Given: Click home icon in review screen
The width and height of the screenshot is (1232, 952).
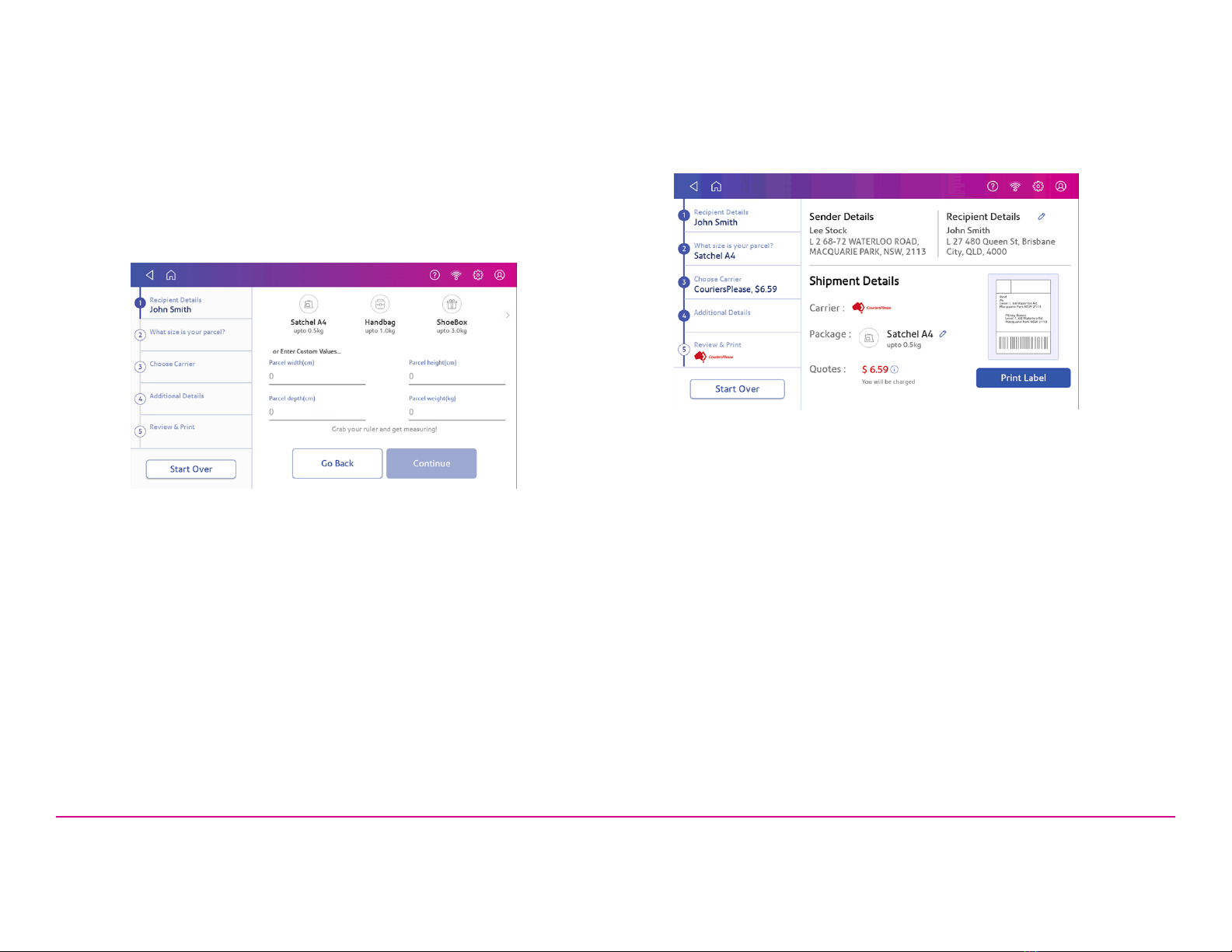Looking at the screenshot, I should [x=717, y=187].
